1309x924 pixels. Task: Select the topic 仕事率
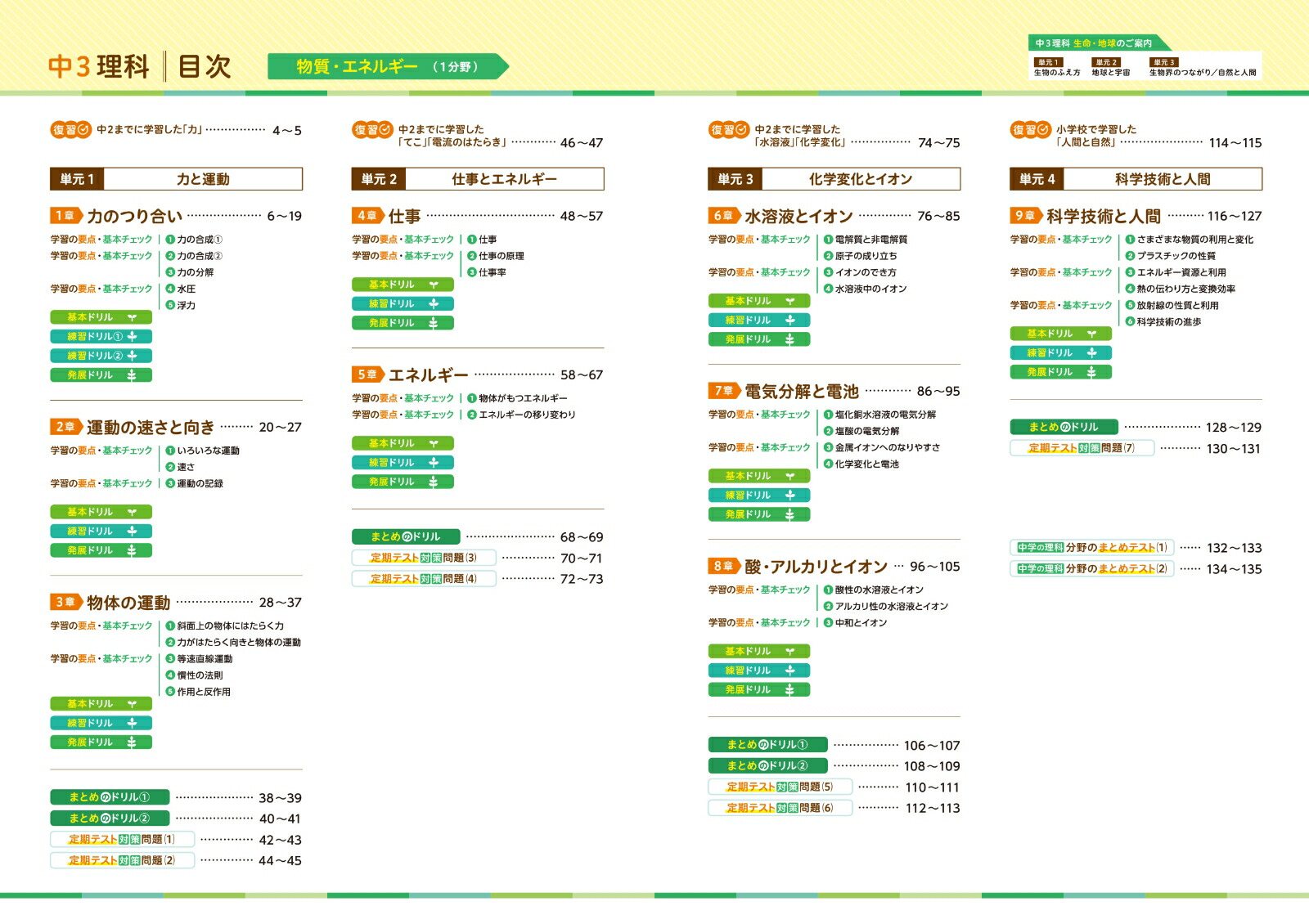(487, 272)
